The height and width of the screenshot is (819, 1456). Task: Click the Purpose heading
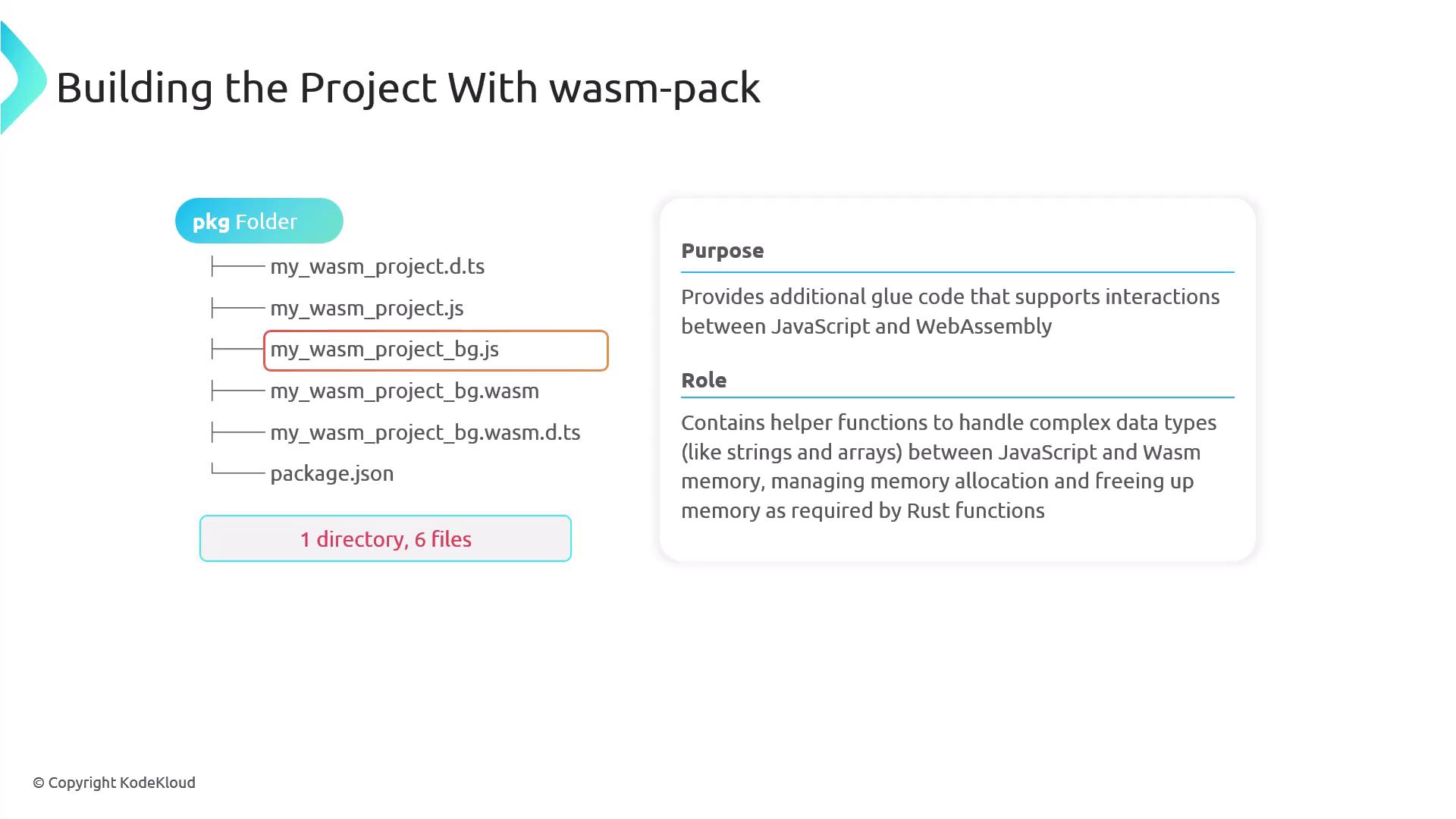pyautogui.click(x=722, y=250)
